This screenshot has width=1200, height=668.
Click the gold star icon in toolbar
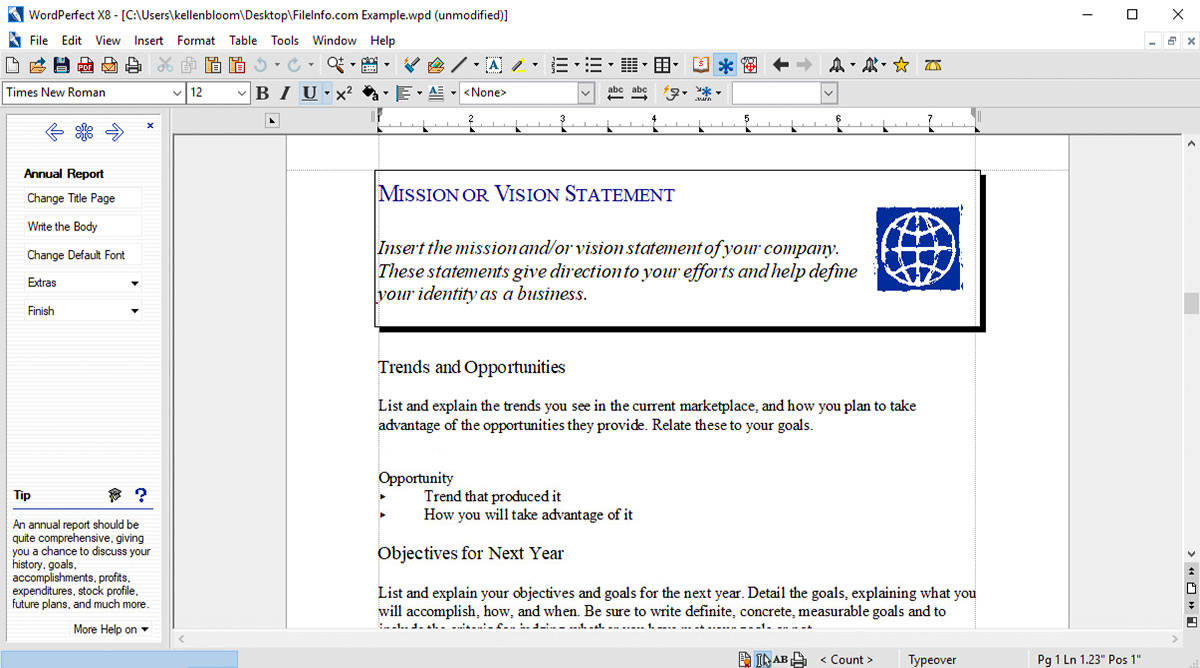coord(901,66)
